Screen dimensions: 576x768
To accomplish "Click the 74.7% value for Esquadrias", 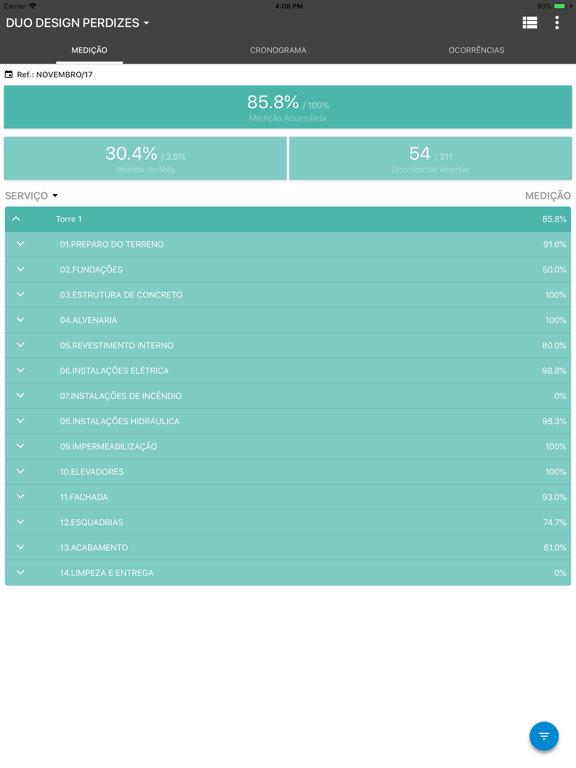I will pyautogui.click(x=555, y=522).
